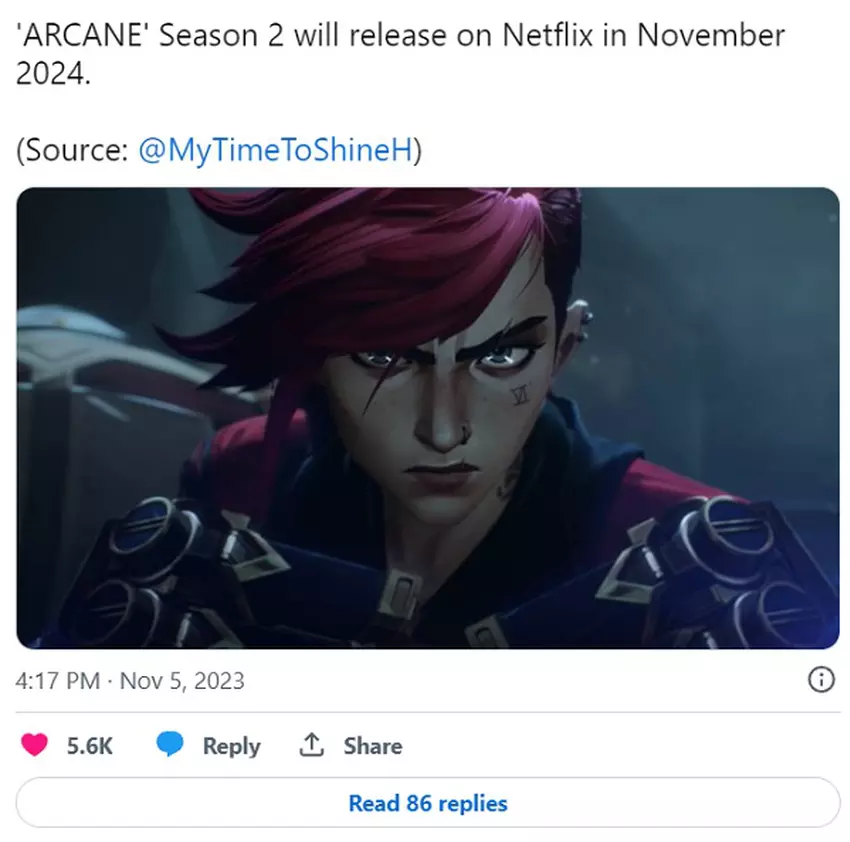850x842 pixels.
Task: Click the "(Source:" text before the handle
Action: [72, 150]
